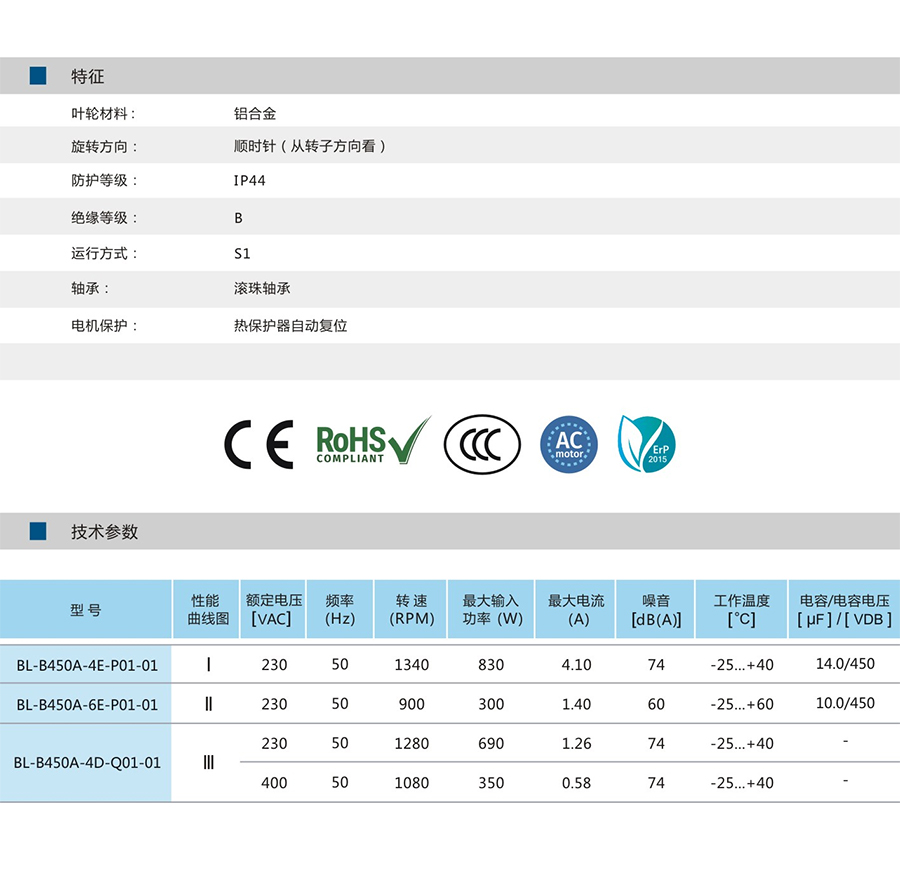Click the 转速 (RPM) column header

[x=411, y=610]
